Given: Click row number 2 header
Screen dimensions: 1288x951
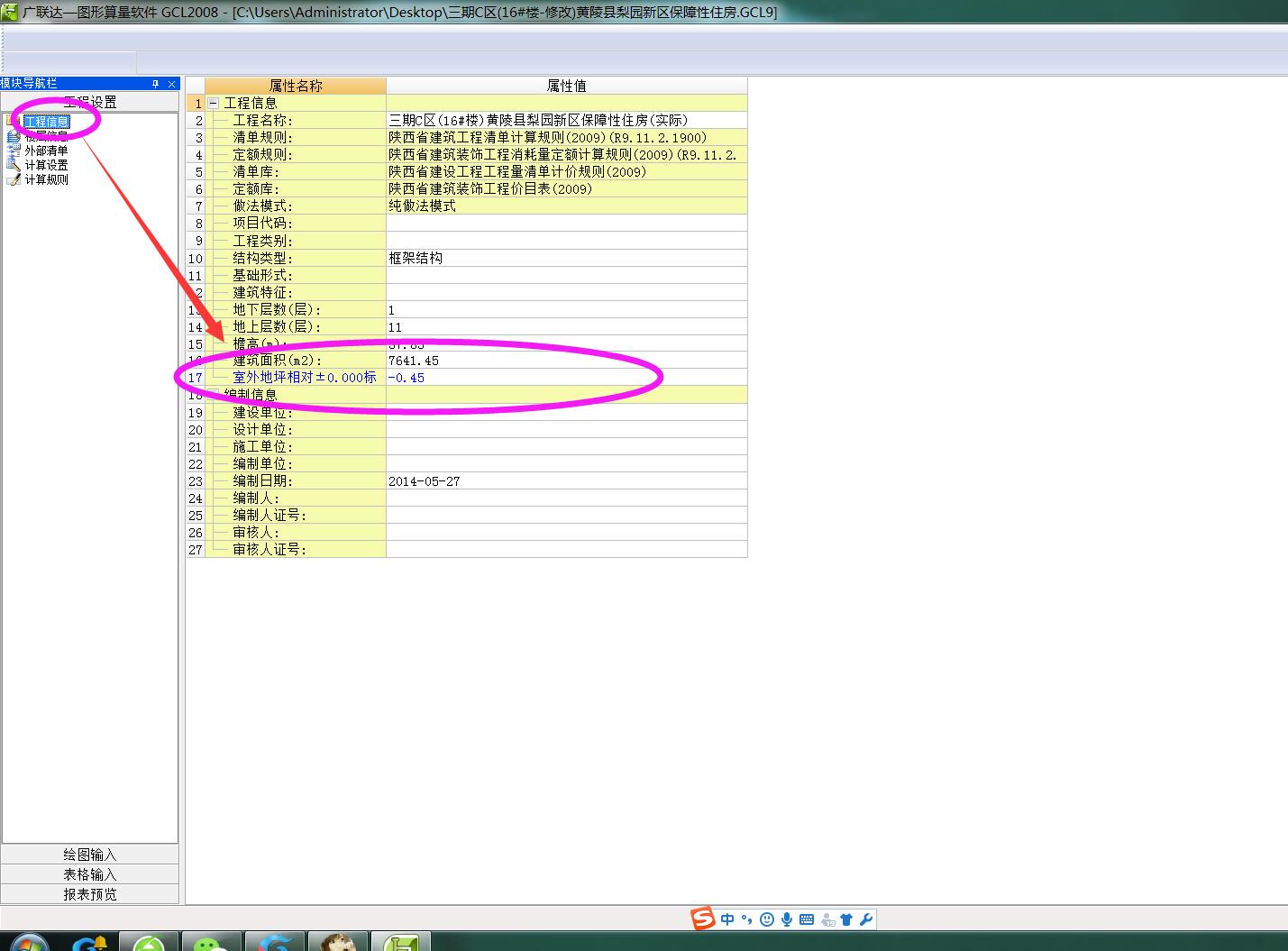Looking at the screenshot, I should (x=196, y=120).
